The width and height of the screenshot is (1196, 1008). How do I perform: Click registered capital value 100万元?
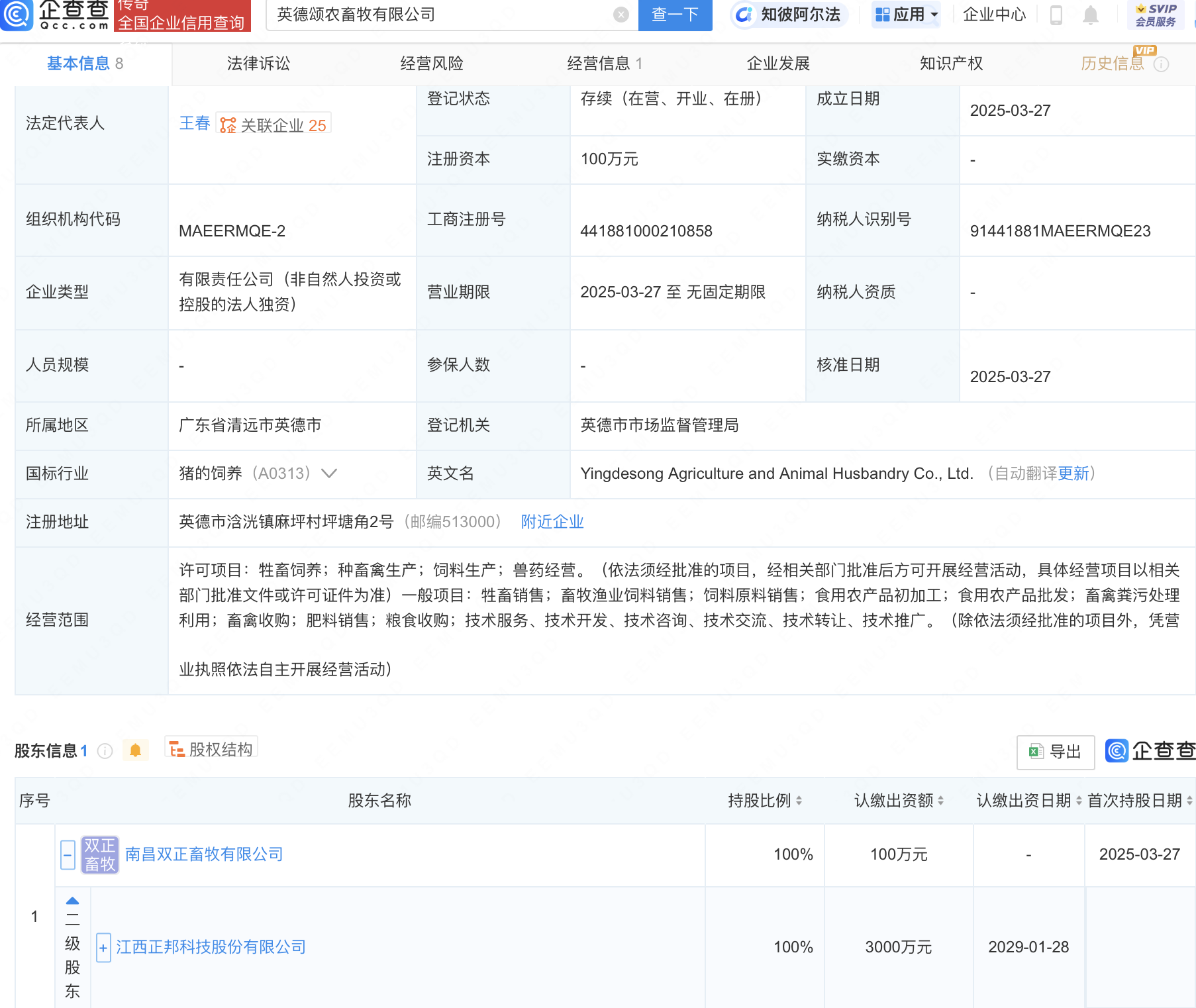[609, 159]
